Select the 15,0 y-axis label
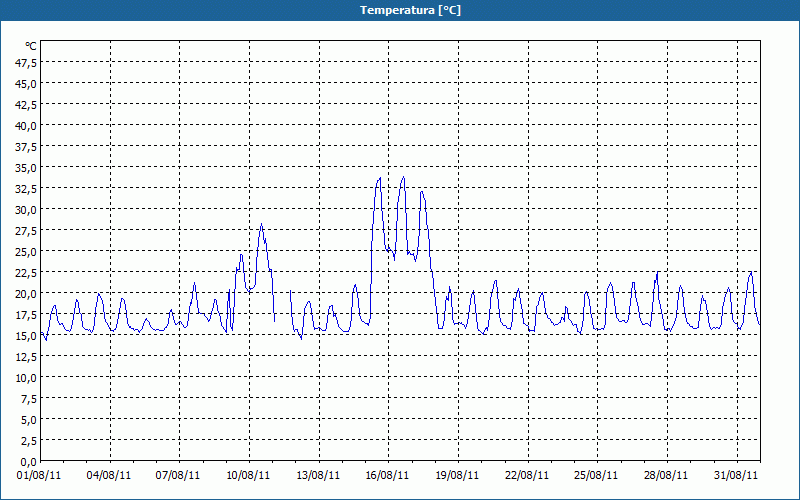The height and width of the screenshot is (500, 800). click(x=26, y=336)
